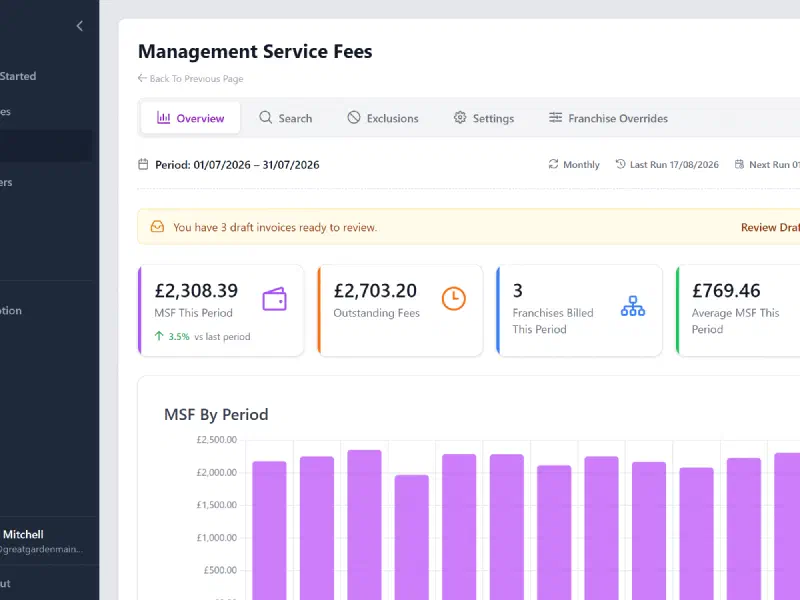Click the £2,703.20 Outstanding Fees value
The width and height of the screenshot is (800, 600).
click(x=375, y=291)
